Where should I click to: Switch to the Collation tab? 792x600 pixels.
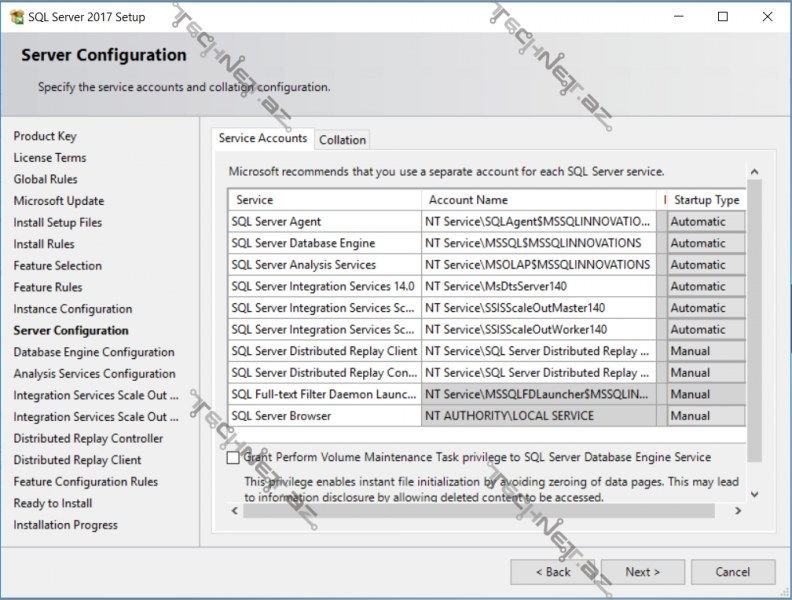coord(342,140)
